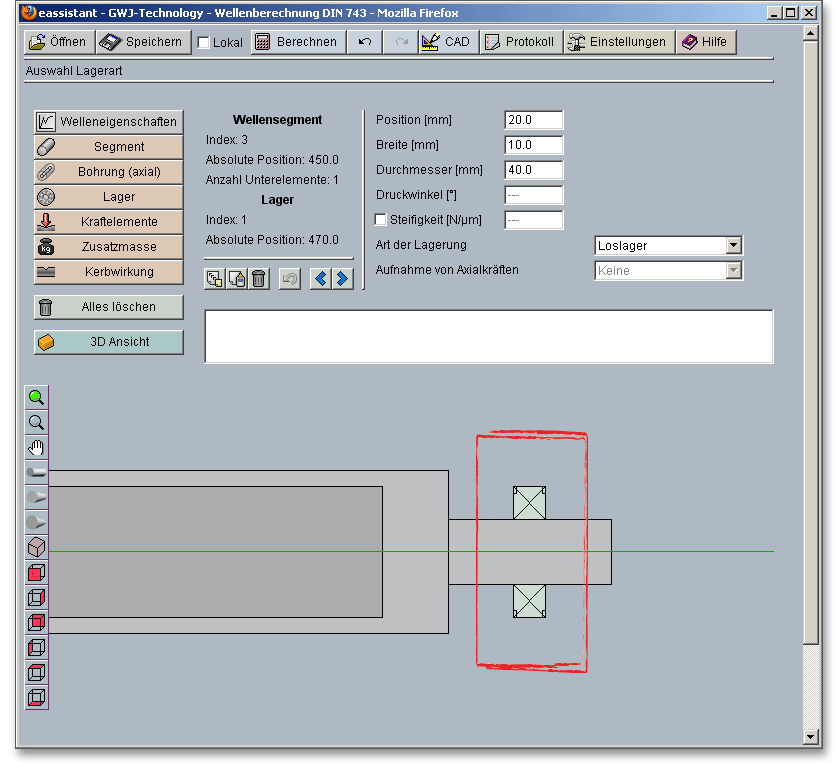The height and width of the screenshot is (764, 838).
Task: Switch to Kraftelemente section
Action: pyautogui.click(x=109, y=222)
